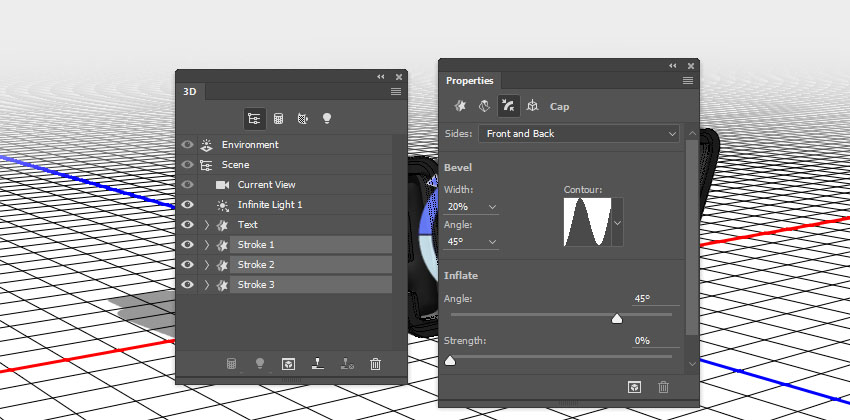Click the Environment row icon
Screen dimensions: 850x420
coord(206,145)
